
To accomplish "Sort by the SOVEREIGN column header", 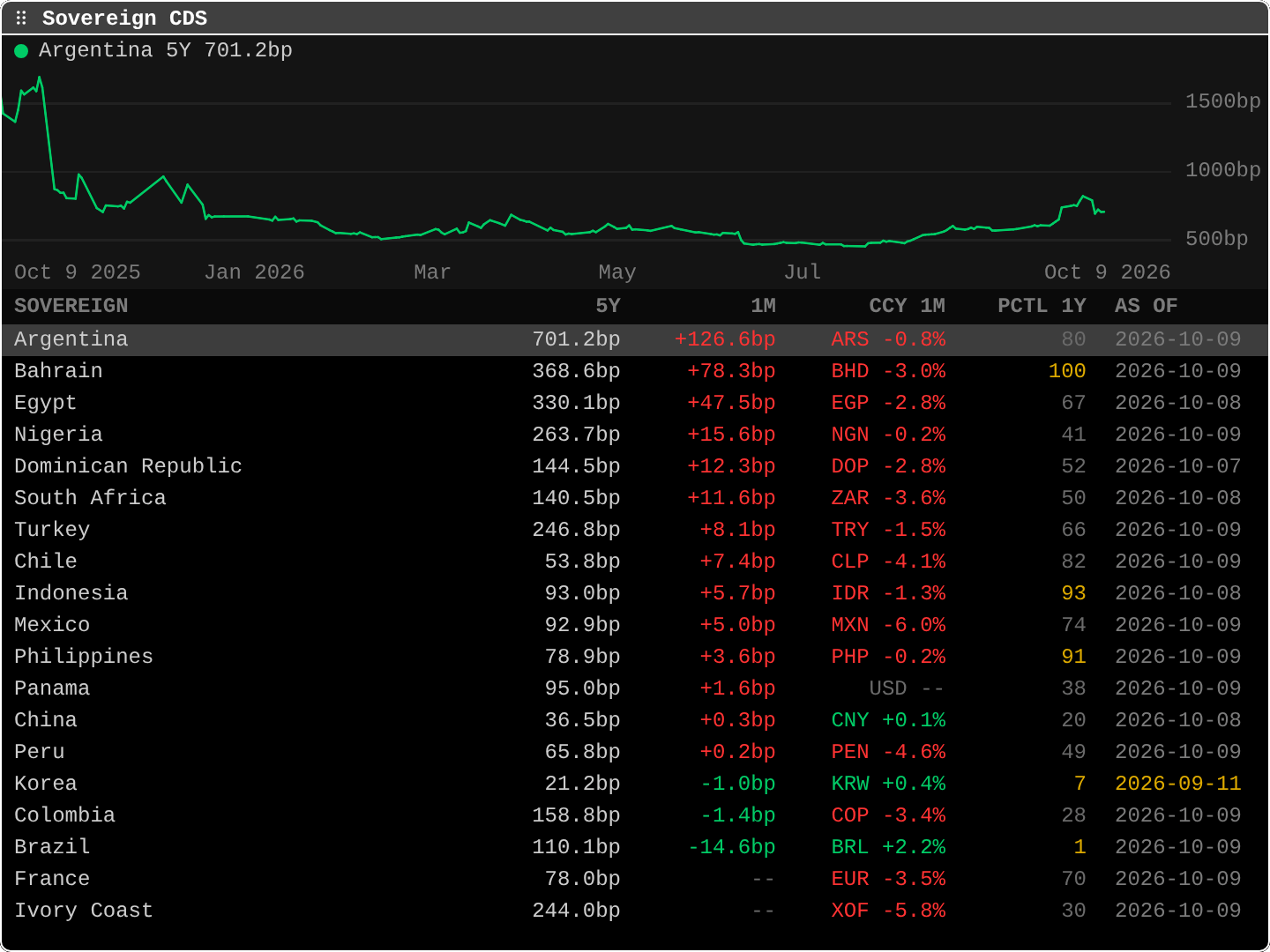I will [x=71, y=306].
